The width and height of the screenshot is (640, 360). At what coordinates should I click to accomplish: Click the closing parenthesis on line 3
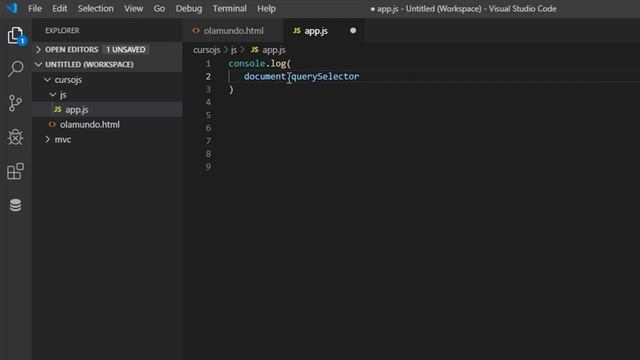tap(231, 89)
